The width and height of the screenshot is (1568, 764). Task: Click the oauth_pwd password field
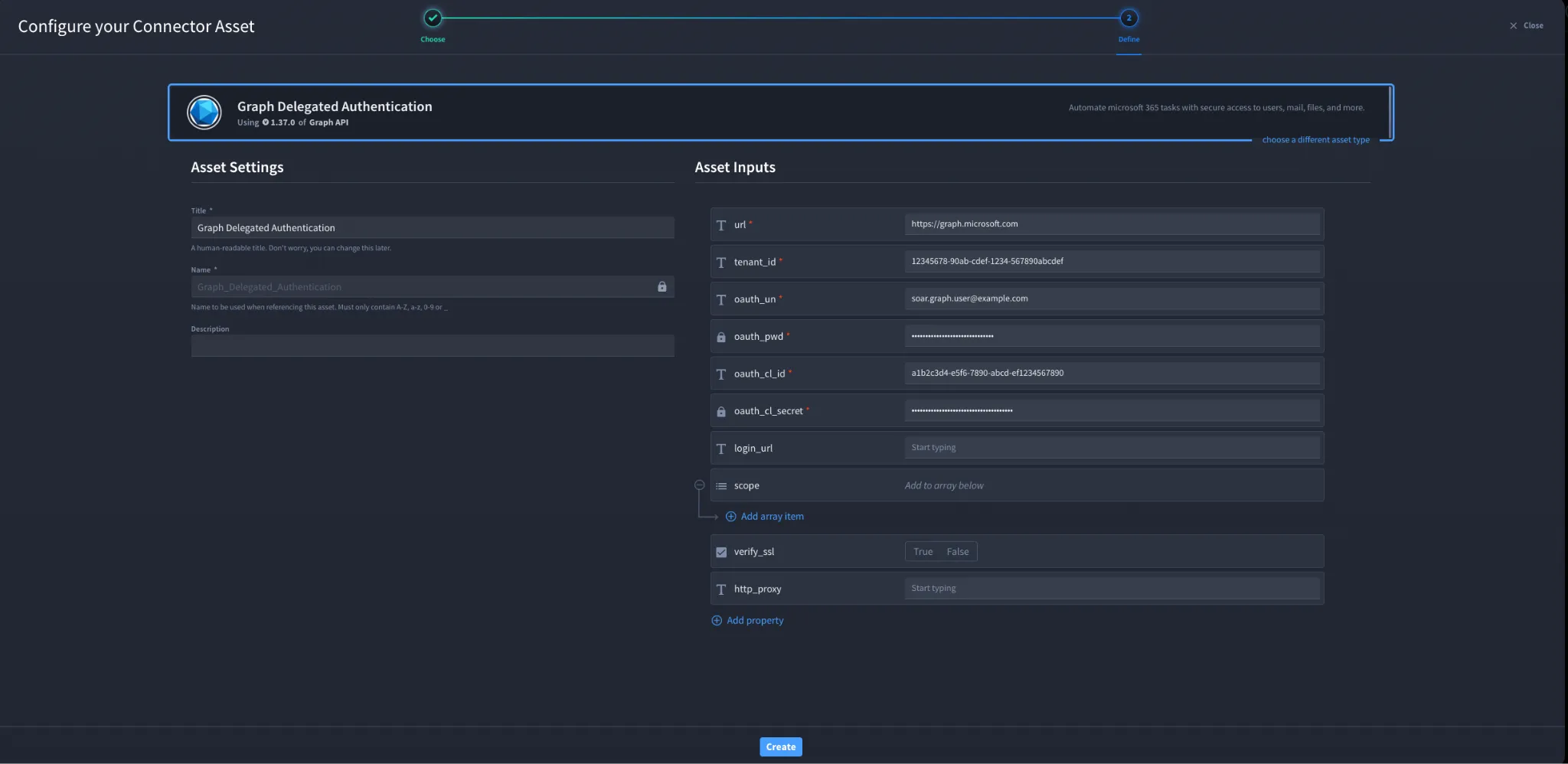1112,336
